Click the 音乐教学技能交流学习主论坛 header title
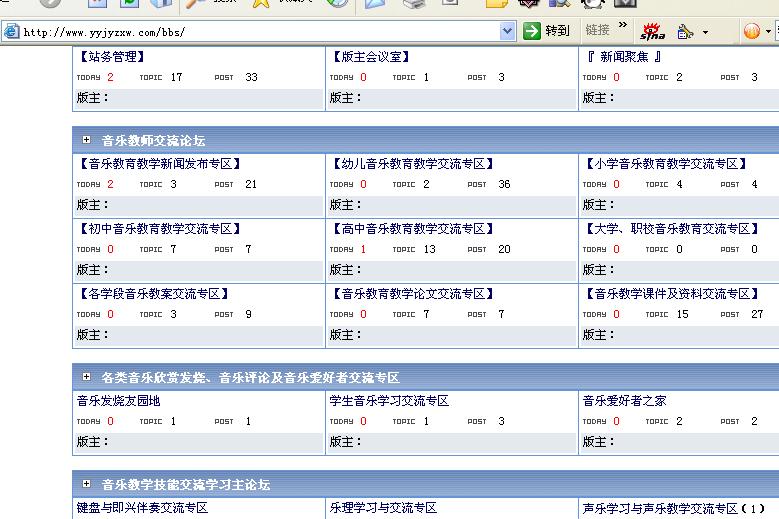Image resolution: width=779 pixels, height=519 pixels. pyautogui.click(x=186, y=485)
